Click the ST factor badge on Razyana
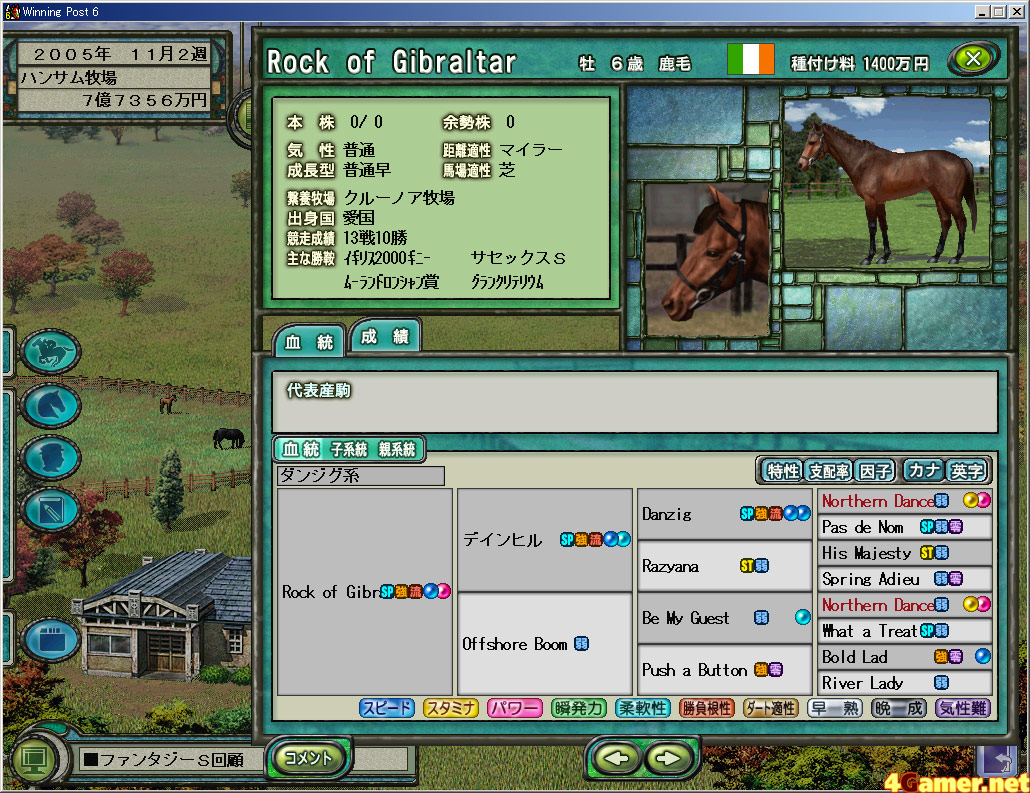This screenshot has width=1030, height=793. pos(747,566)
